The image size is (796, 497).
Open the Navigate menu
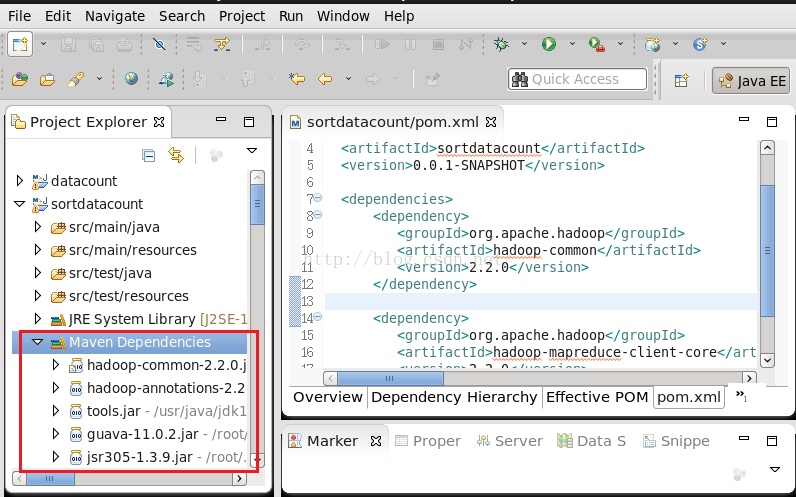pyautogui.click(x=115, y=16)
